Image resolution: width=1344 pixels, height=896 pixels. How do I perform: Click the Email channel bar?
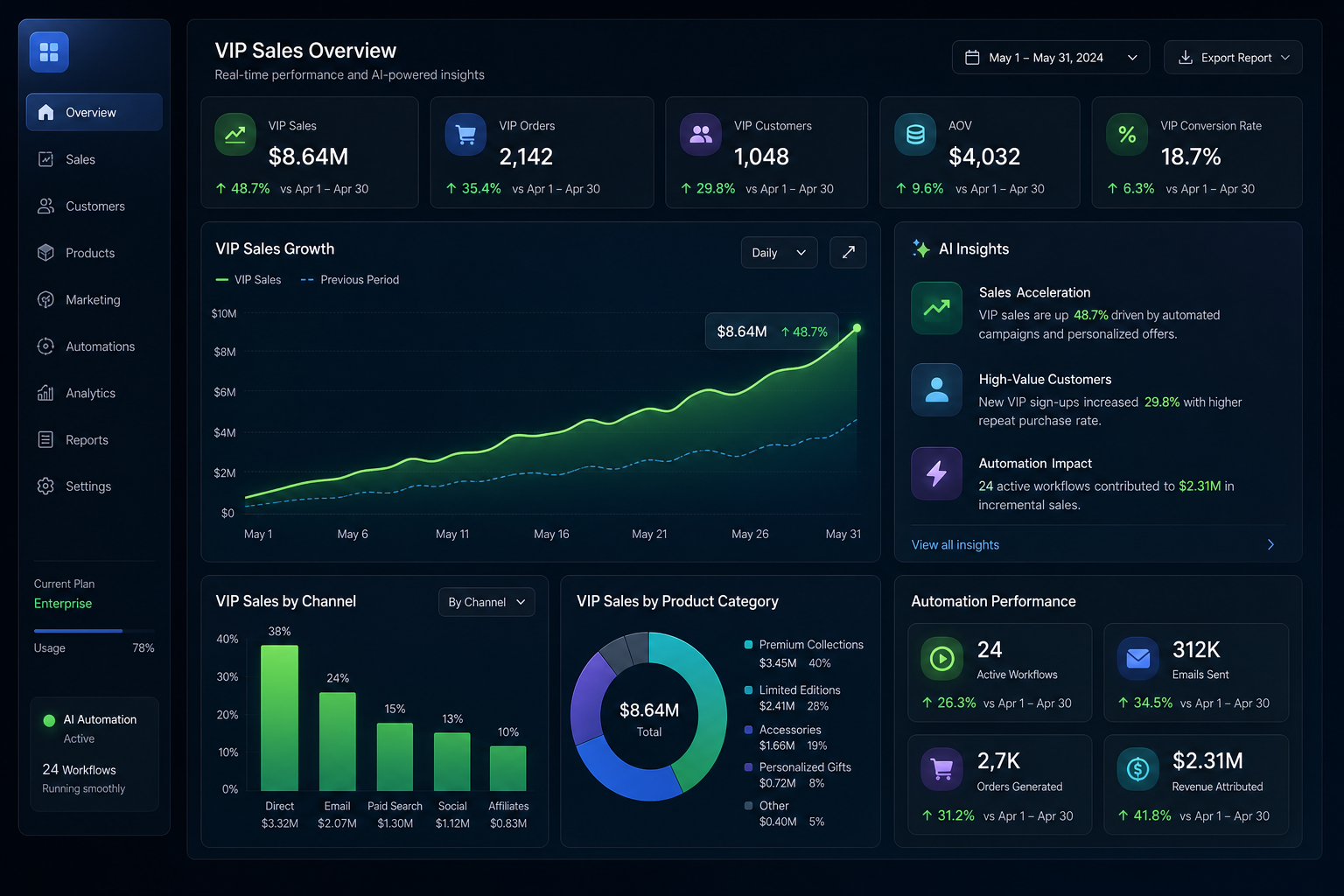pyautogui.click(x=338, y=742)
